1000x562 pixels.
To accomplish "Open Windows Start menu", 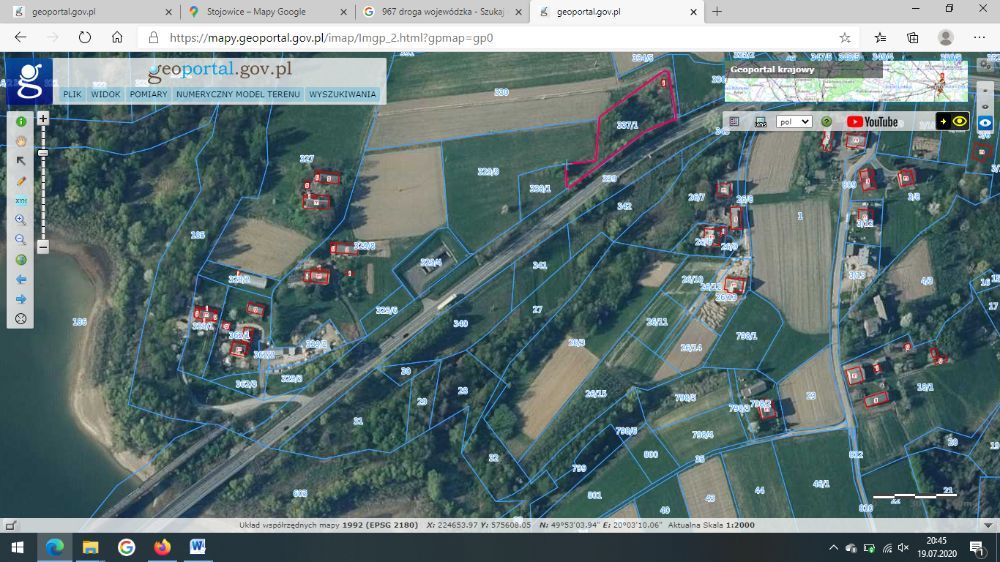I will click(18, 547).
